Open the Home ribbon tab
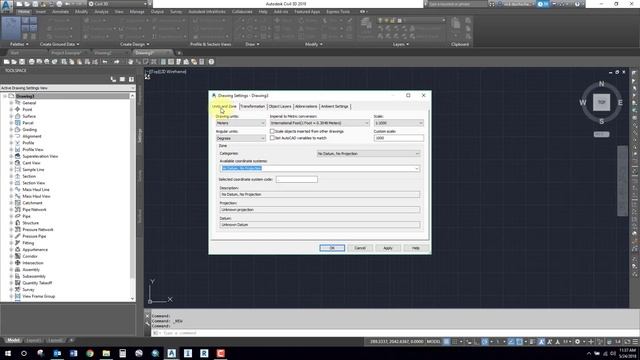Screen dimensions: 640x360 [x=24, y=12]
